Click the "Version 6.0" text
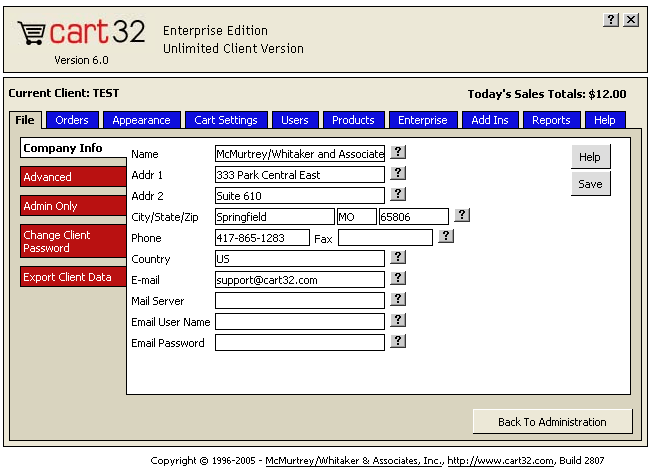Image resolution: width=651 pixels, height=471 pixels. pos(81,60)
